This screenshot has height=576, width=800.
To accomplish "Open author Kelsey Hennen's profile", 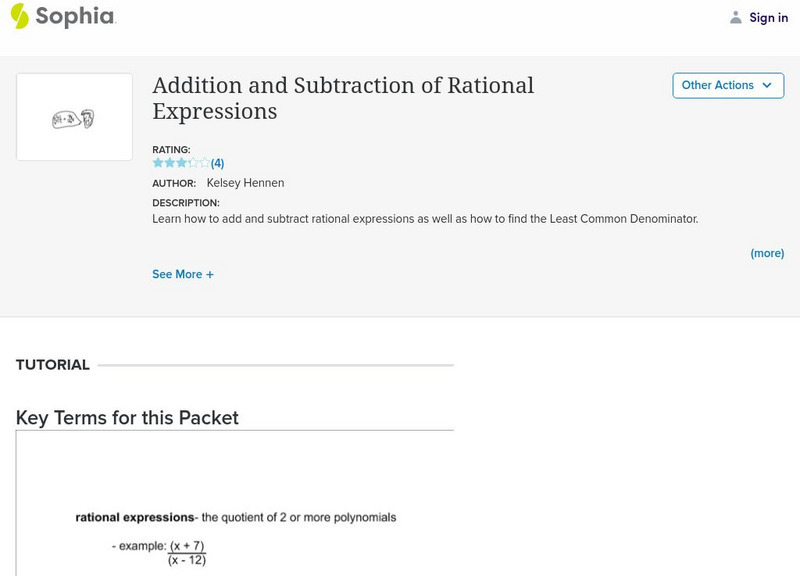I will tap(245, 183).
